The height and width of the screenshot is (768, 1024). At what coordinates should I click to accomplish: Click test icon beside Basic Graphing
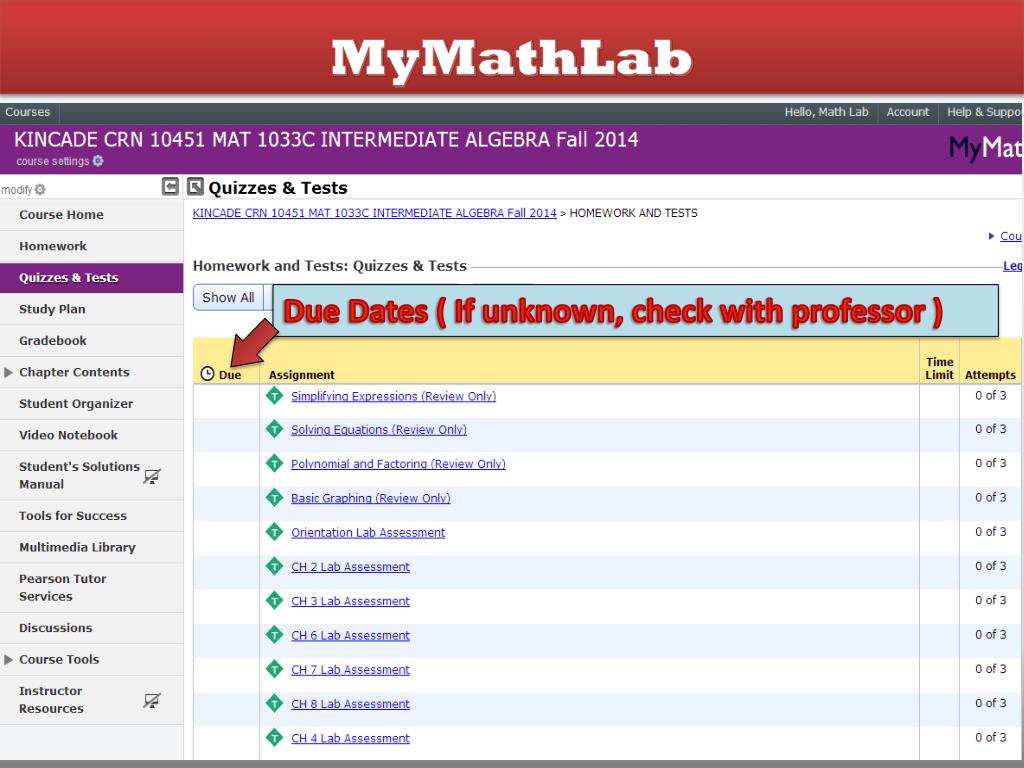click(x=274, y=498)
